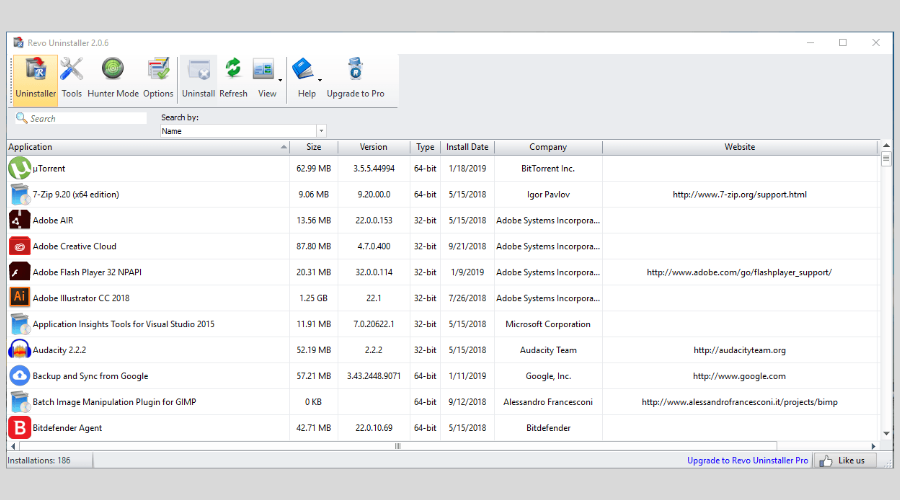Click the alessandrofrancesconi.it website URL
Image resolution: width=900 pixels, height=500 pixels.
(x=739, y=402)
